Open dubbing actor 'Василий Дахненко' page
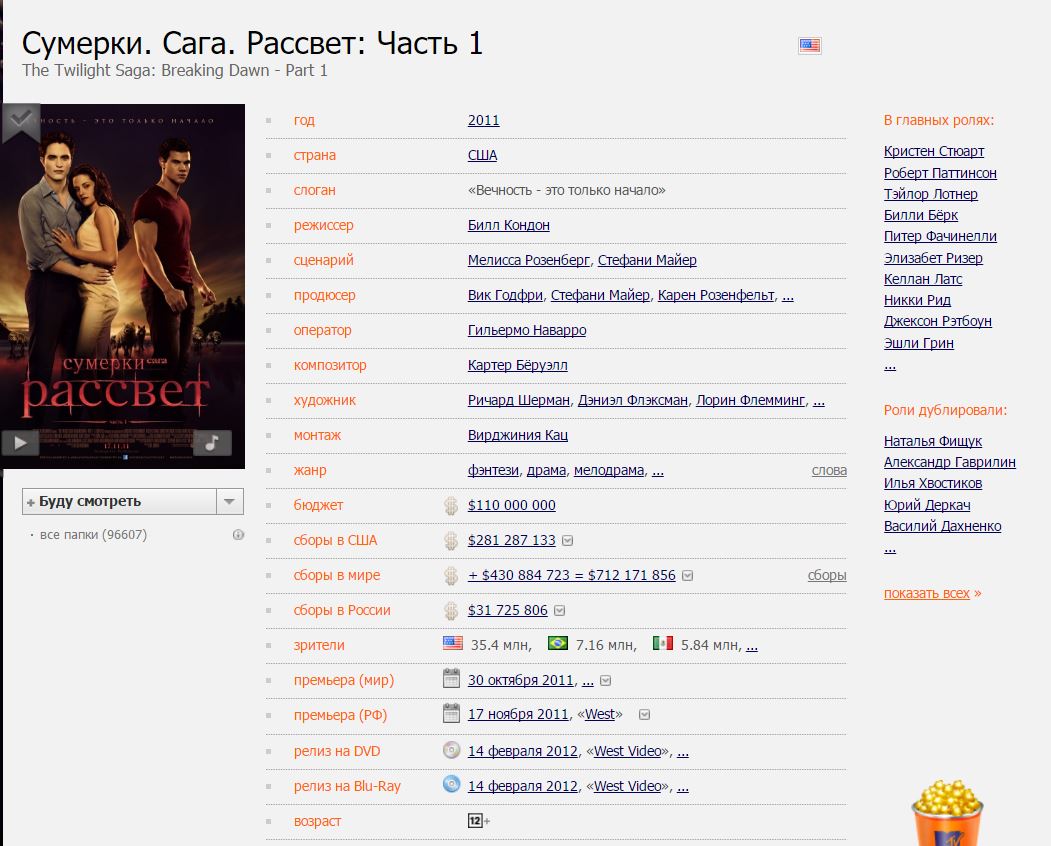 coord(942,526)
